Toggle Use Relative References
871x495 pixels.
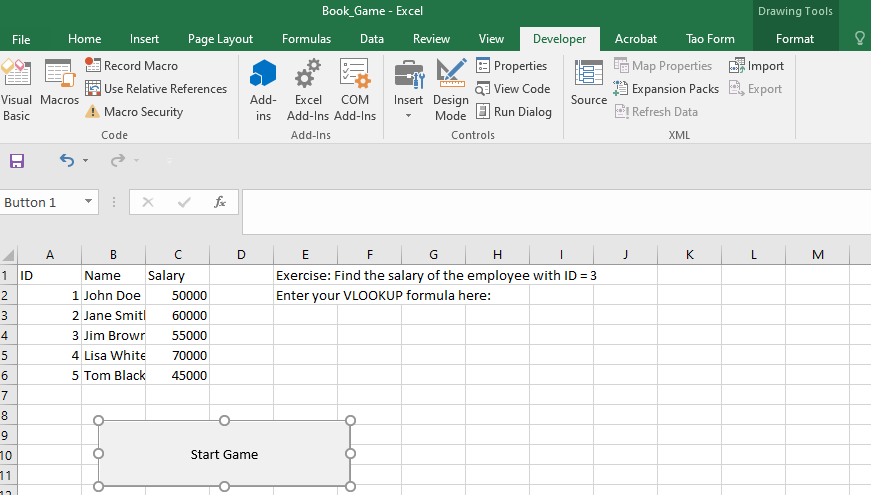pyautogui.click(x=156, y=89)
